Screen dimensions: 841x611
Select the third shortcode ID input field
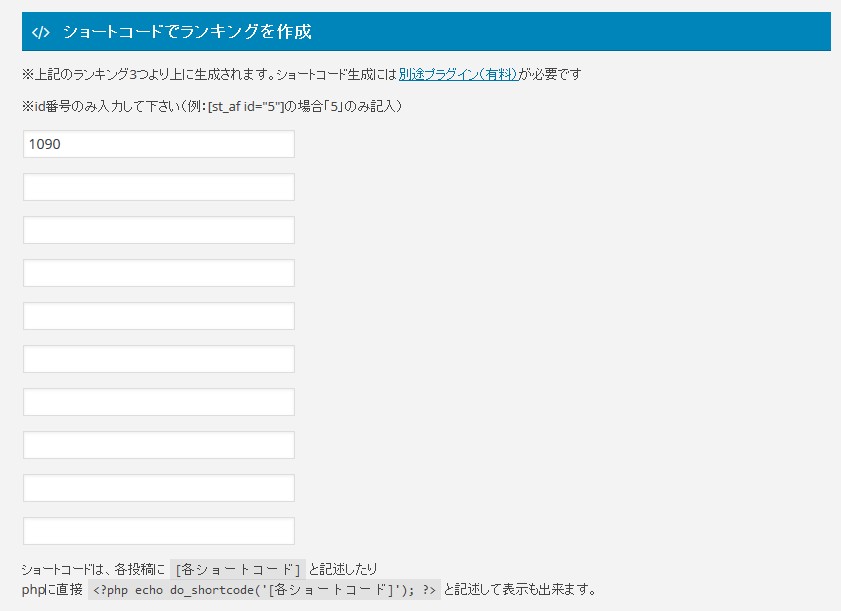click(159, 230)
